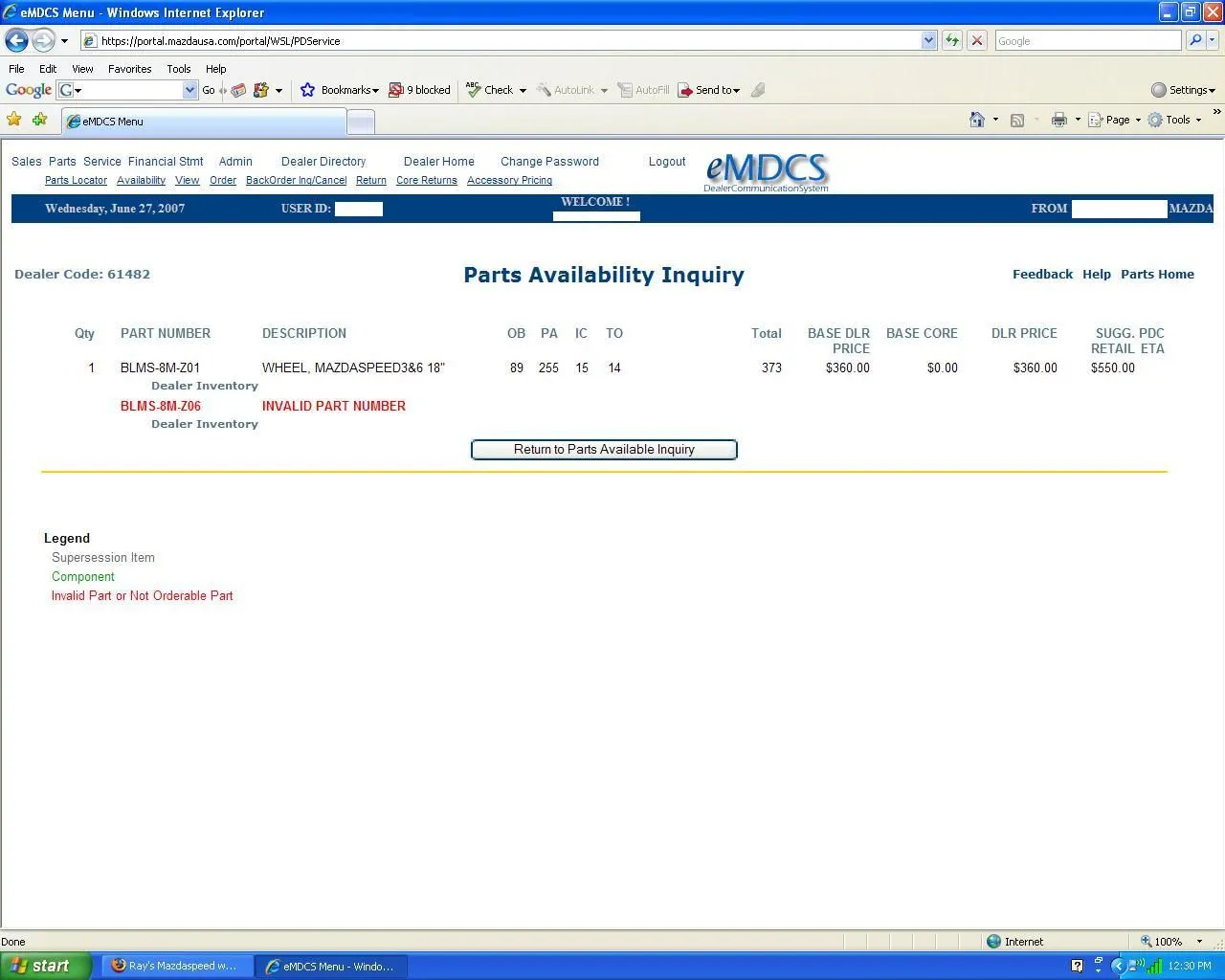Open the BackOrder Inq/Cancel sublink
This screenshot has height=980, width=1225.
296,180
